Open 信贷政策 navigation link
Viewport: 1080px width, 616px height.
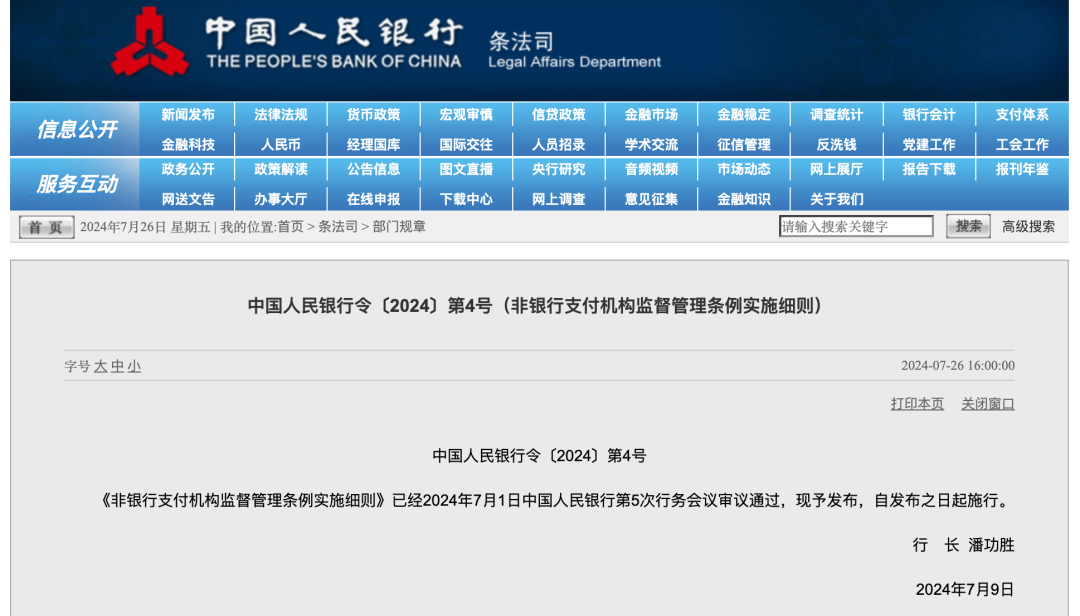559,115
